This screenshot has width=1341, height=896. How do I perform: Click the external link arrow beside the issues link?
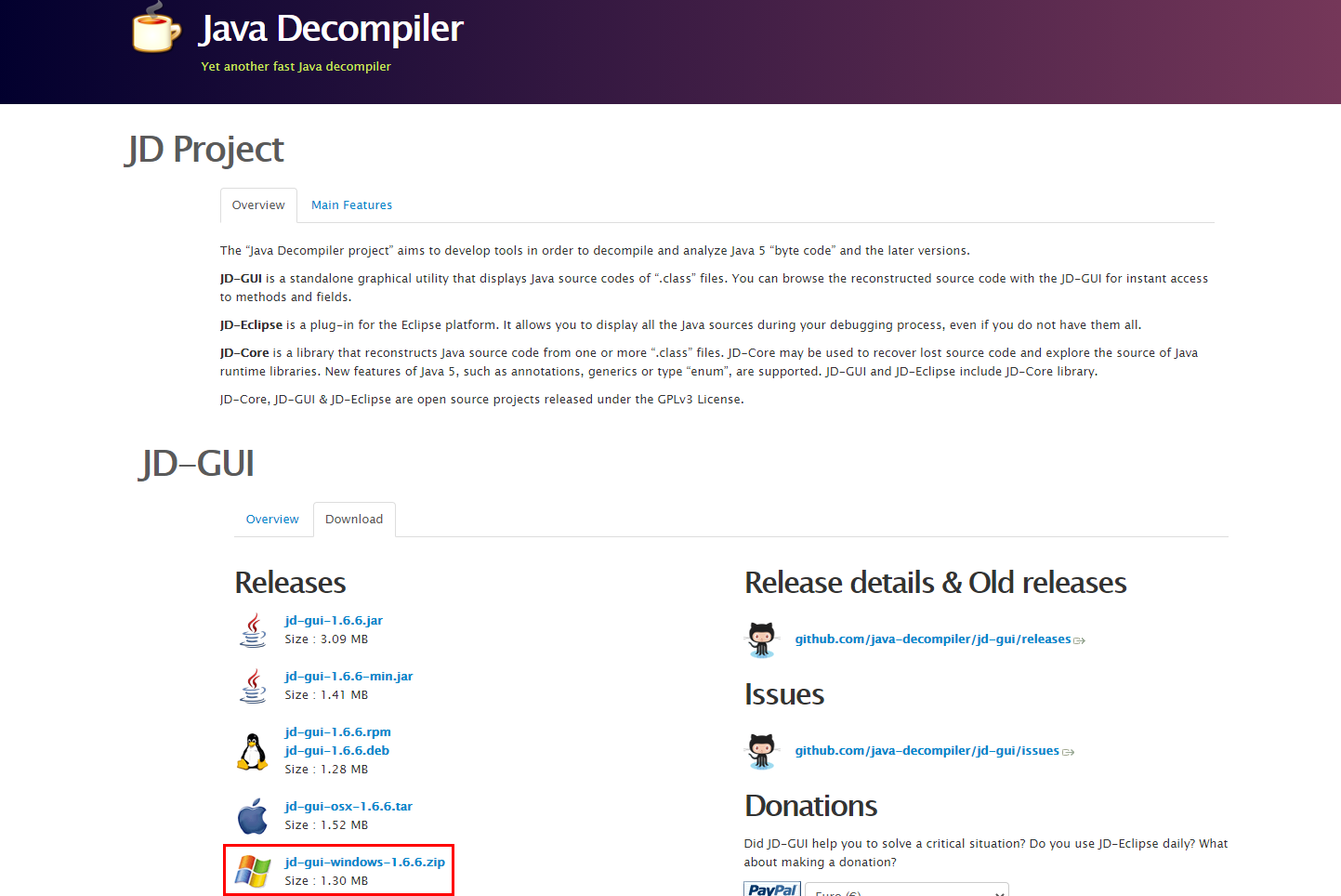pyautogui.click(x=1069, y=751)
